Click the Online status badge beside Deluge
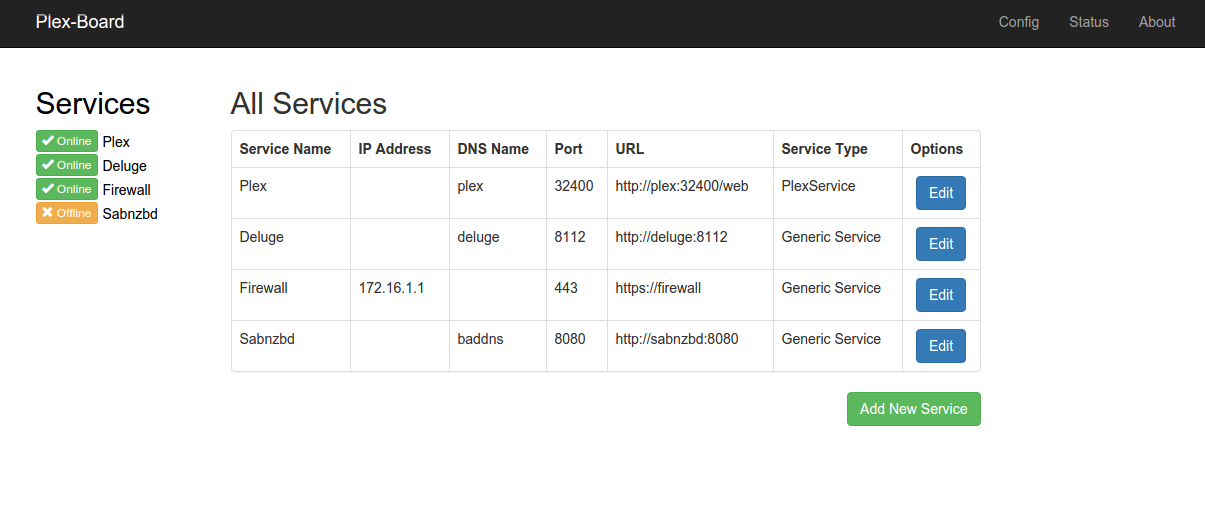Screen dimensions: 1205x509 click(x=67, y=165)
